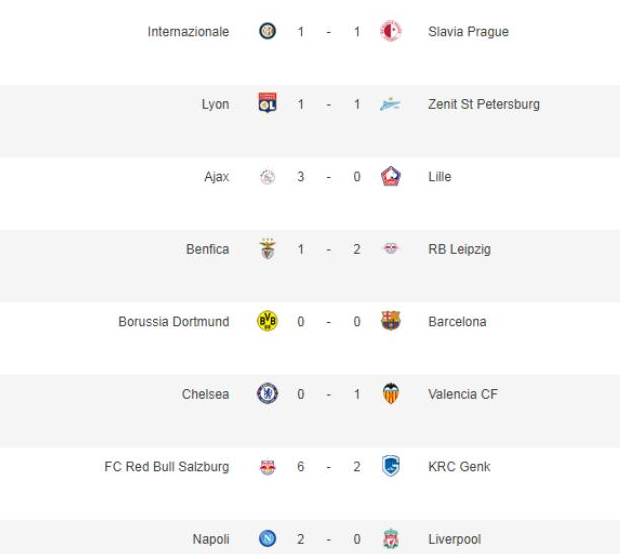Click the Chelsea club crest
This screenshot has height=559, width=628.
click(268, 394)
